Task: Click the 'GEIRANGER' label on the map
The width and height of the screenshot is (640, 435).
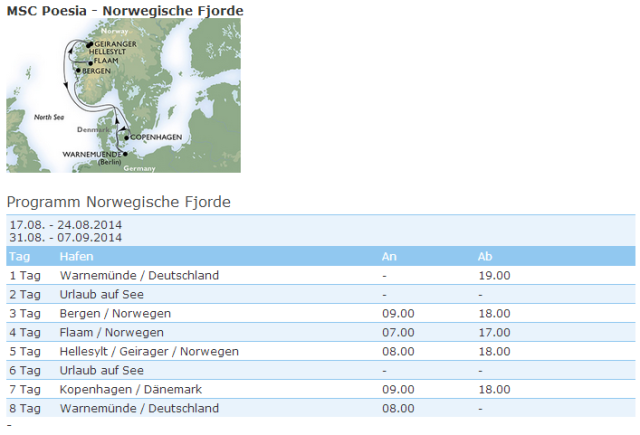Action: pyautogui.click(x=116, y=44)
